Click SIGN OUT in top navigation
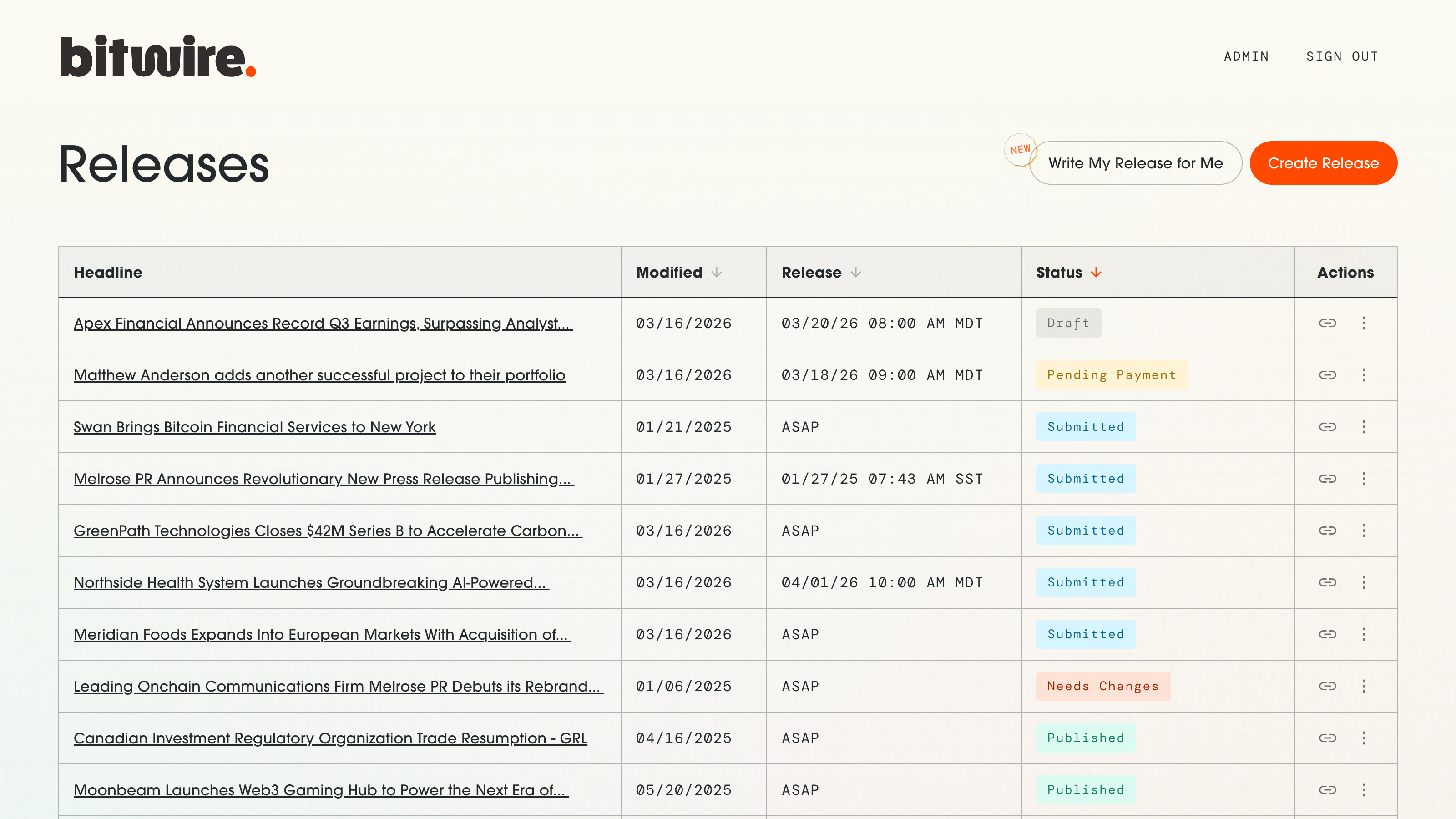The image size is (1456, 819). [1342, 56]
